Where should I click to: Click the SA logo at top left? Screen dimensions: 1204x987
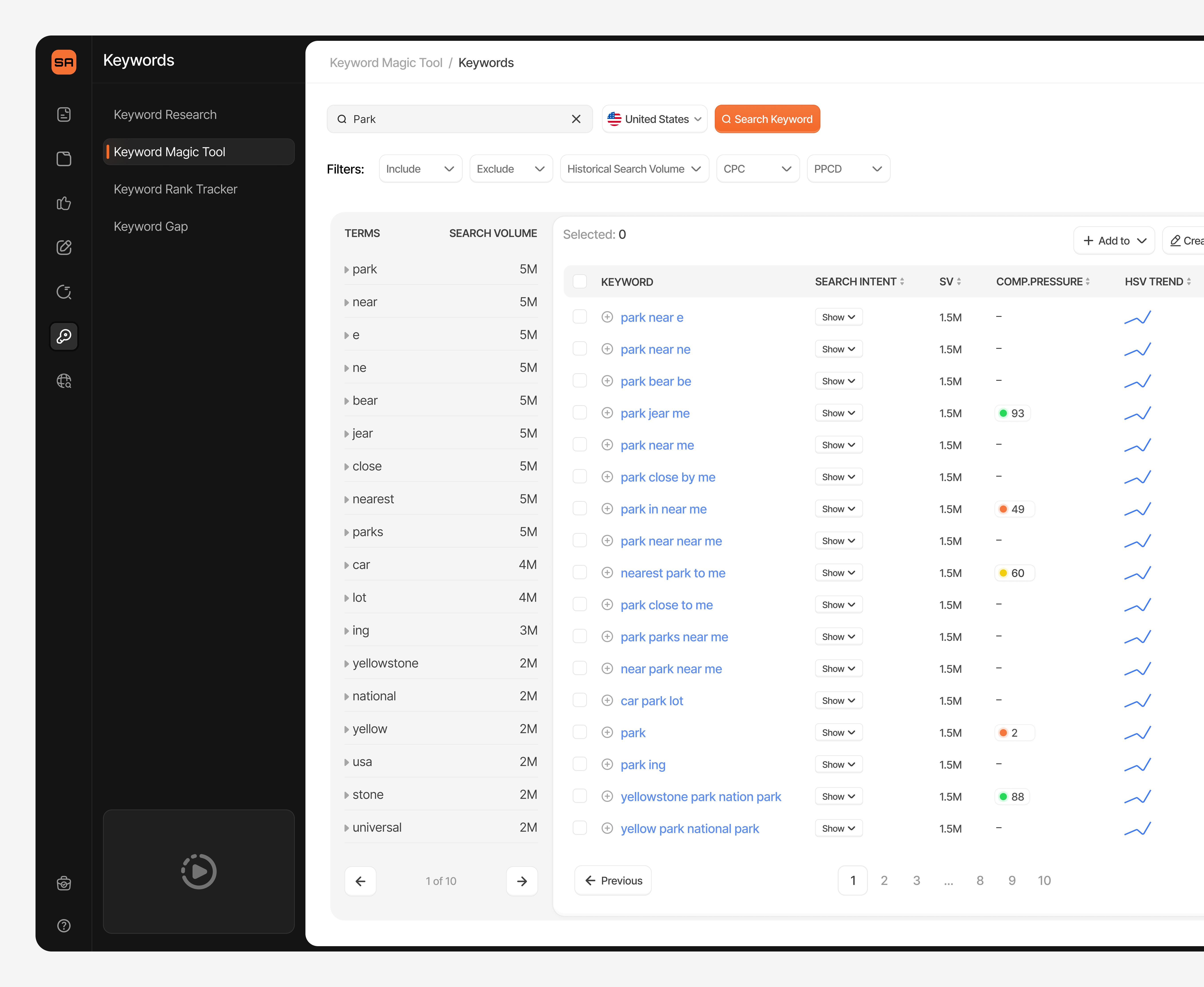coord(64,63)
